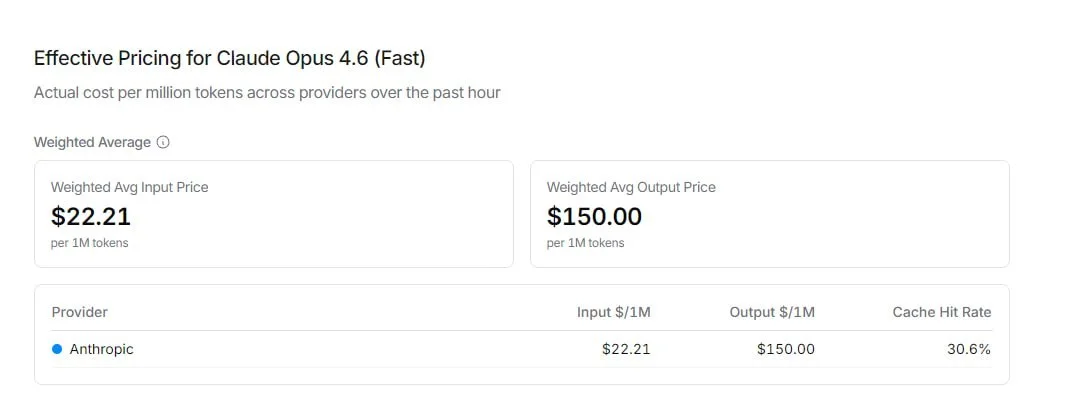Open the Anthropic provider name
The width and height of the screenshot is (1092, 400).
[101, 349]
